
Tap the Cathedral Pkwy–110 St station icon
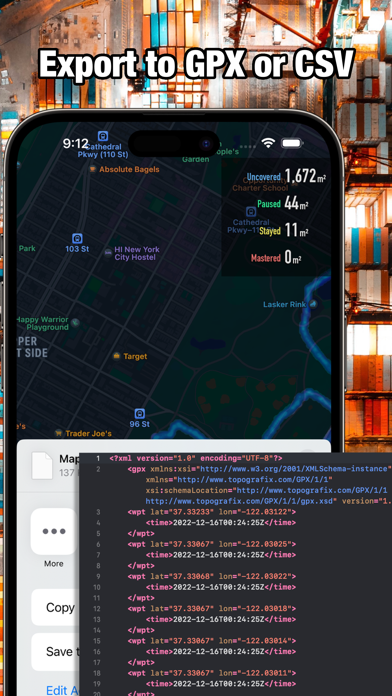pyautogui.click(x=251, y=212)
